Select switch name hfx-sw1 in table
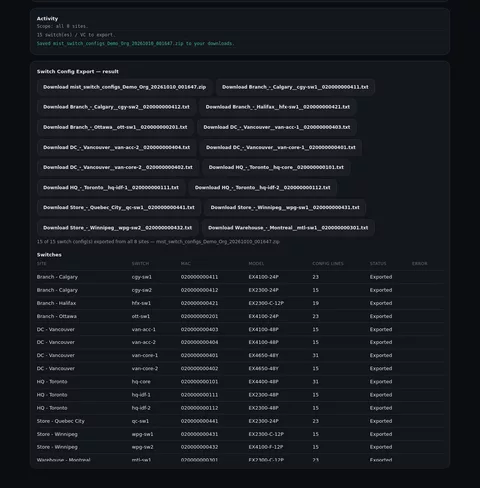480x488 pixels. [141, 303]
